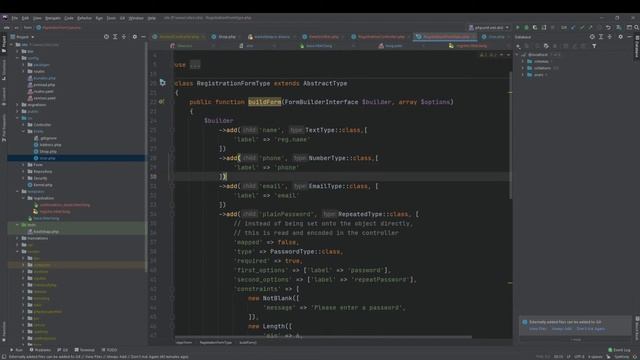The height and width of the screenshot is (360, 640).
Task: Click buildForm breadcrumb at editor bottom
Action: 248,342
